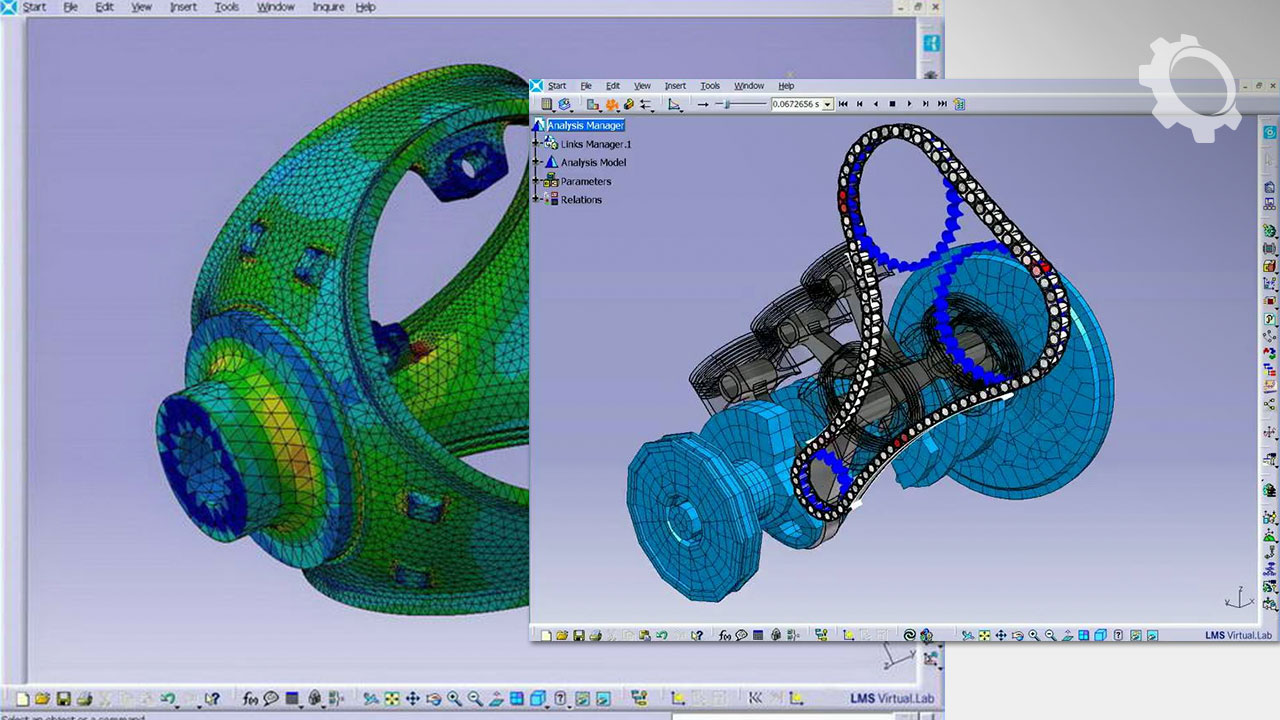
Task: Jump to animation end
Action: 942,104
